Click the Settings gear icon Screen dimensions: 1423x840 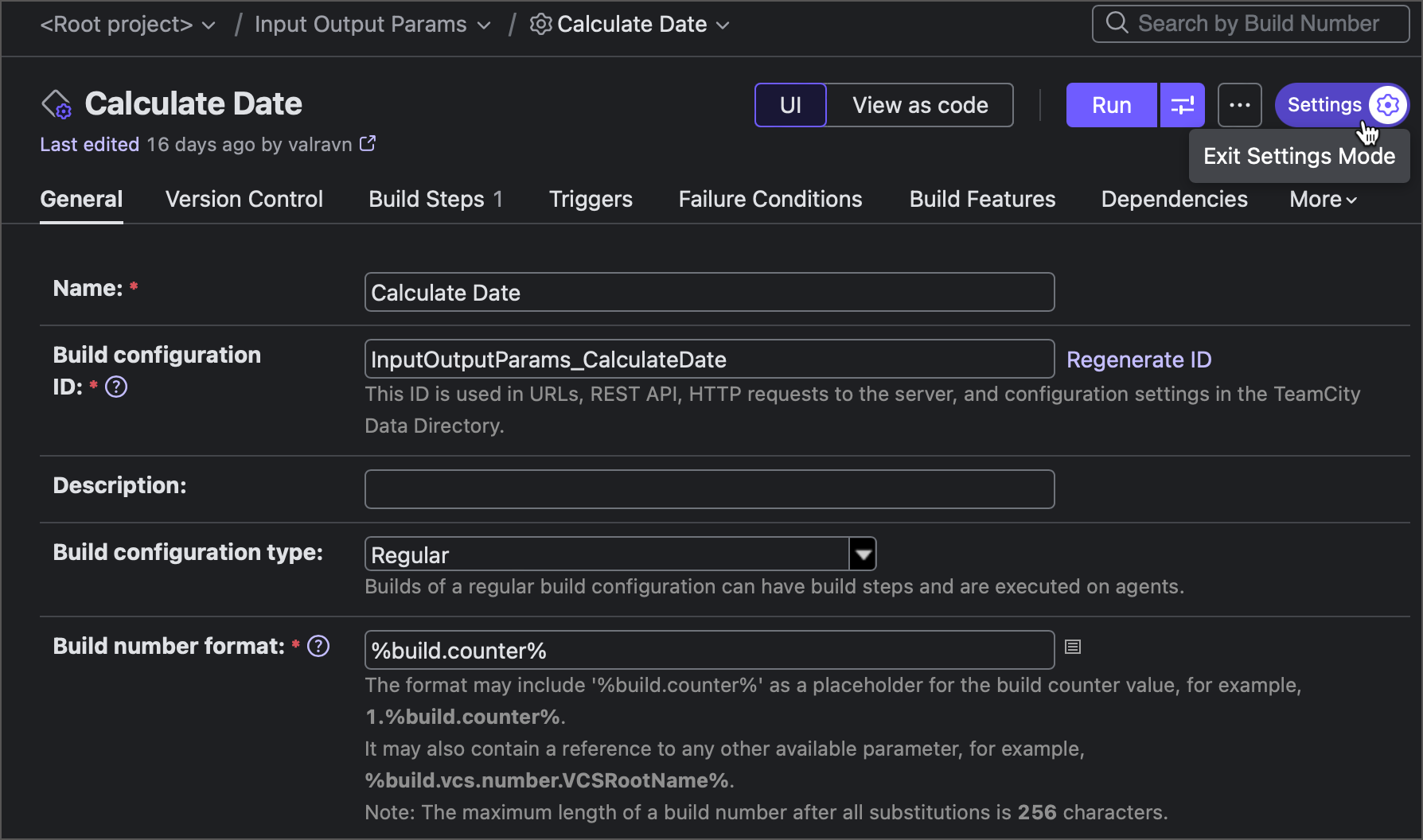click(x=1387, y=104)
